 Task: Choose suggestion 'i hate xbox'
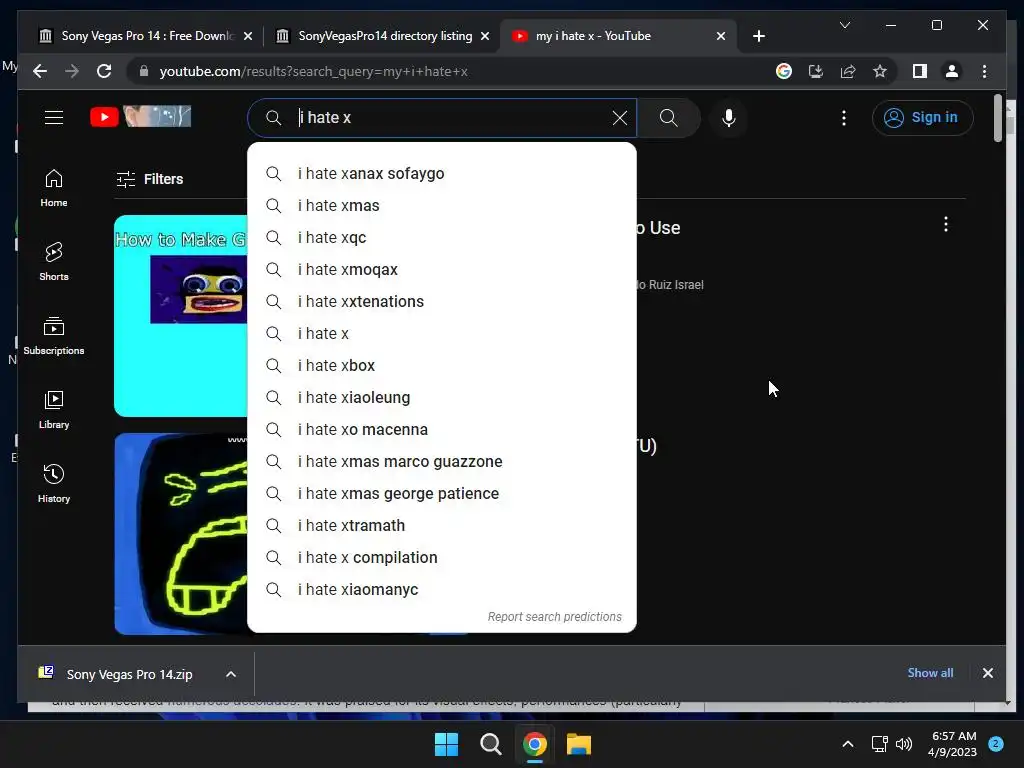441,365
